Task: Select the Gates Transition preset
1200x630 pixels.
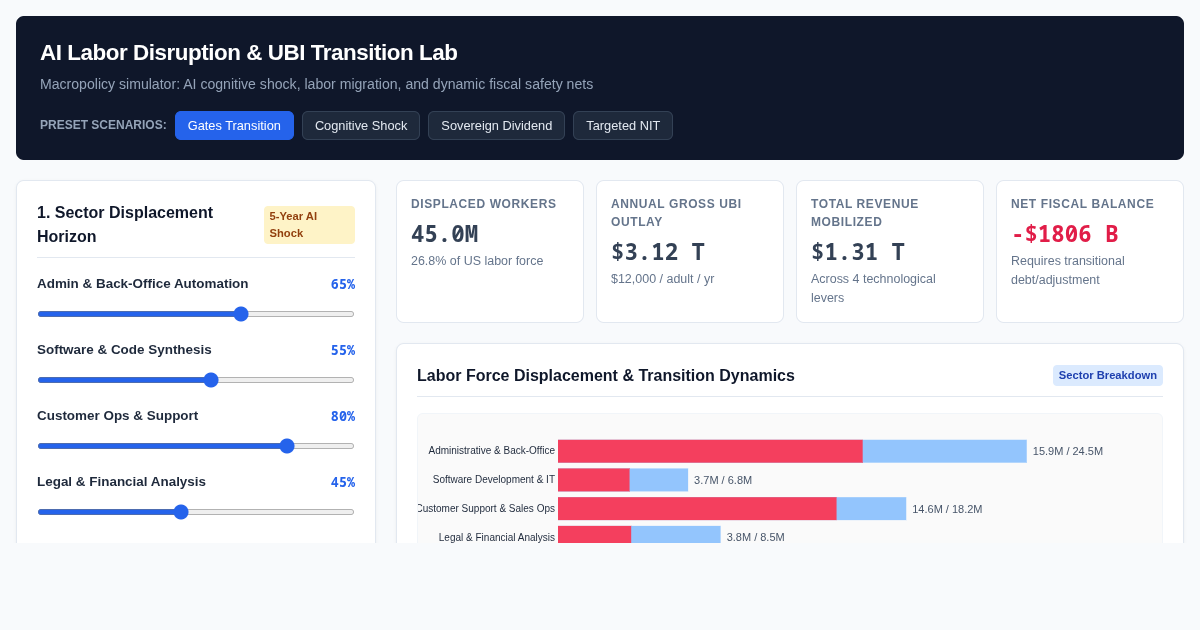Action: point(234,125)
